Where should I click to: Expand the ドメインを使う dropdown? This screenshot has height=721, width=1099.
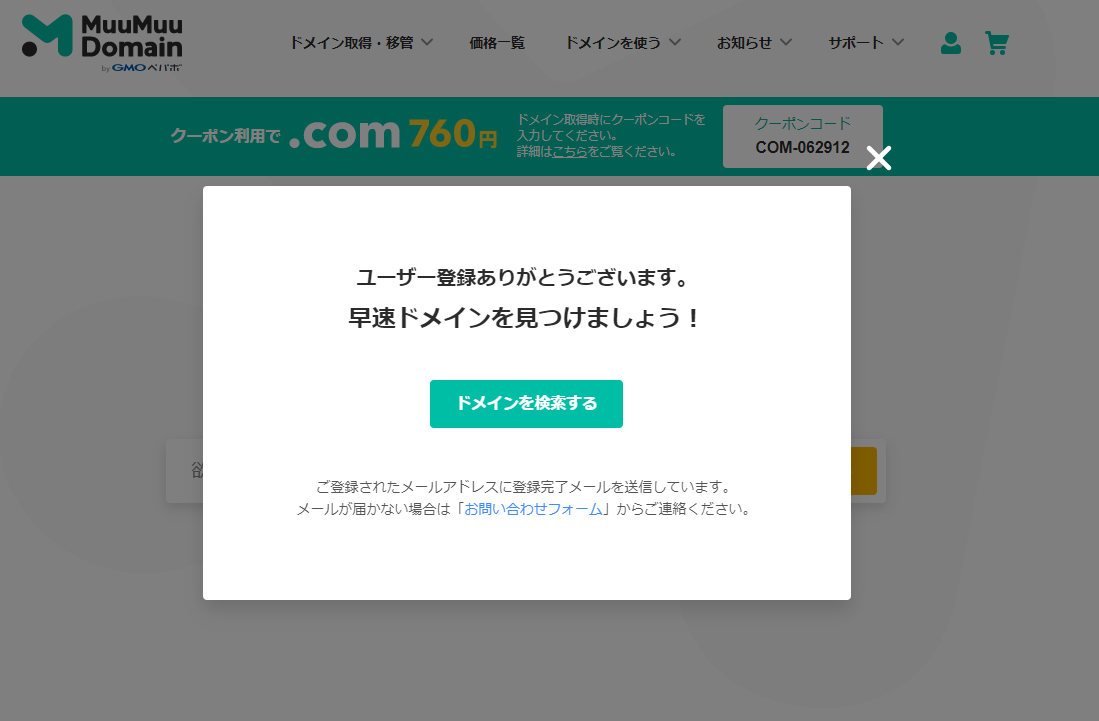(x=622, y=42)
